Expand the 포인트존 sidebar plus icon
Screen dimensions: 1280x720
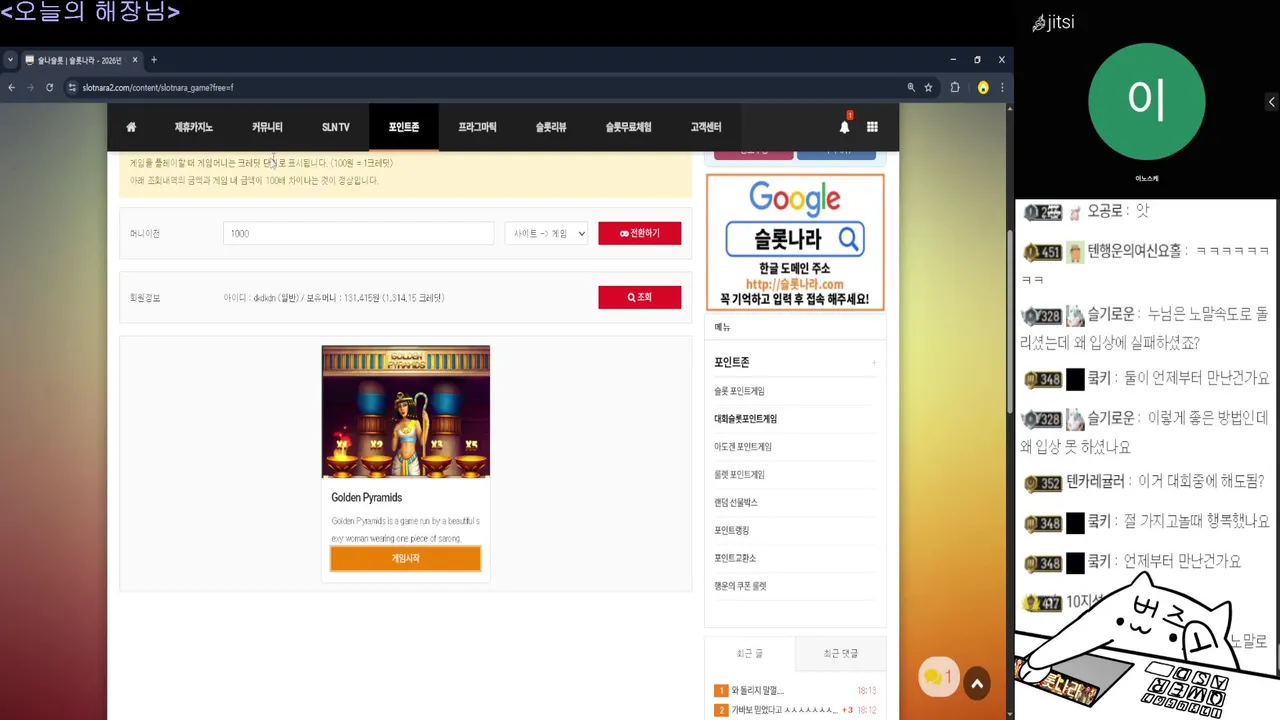point(874,362)
